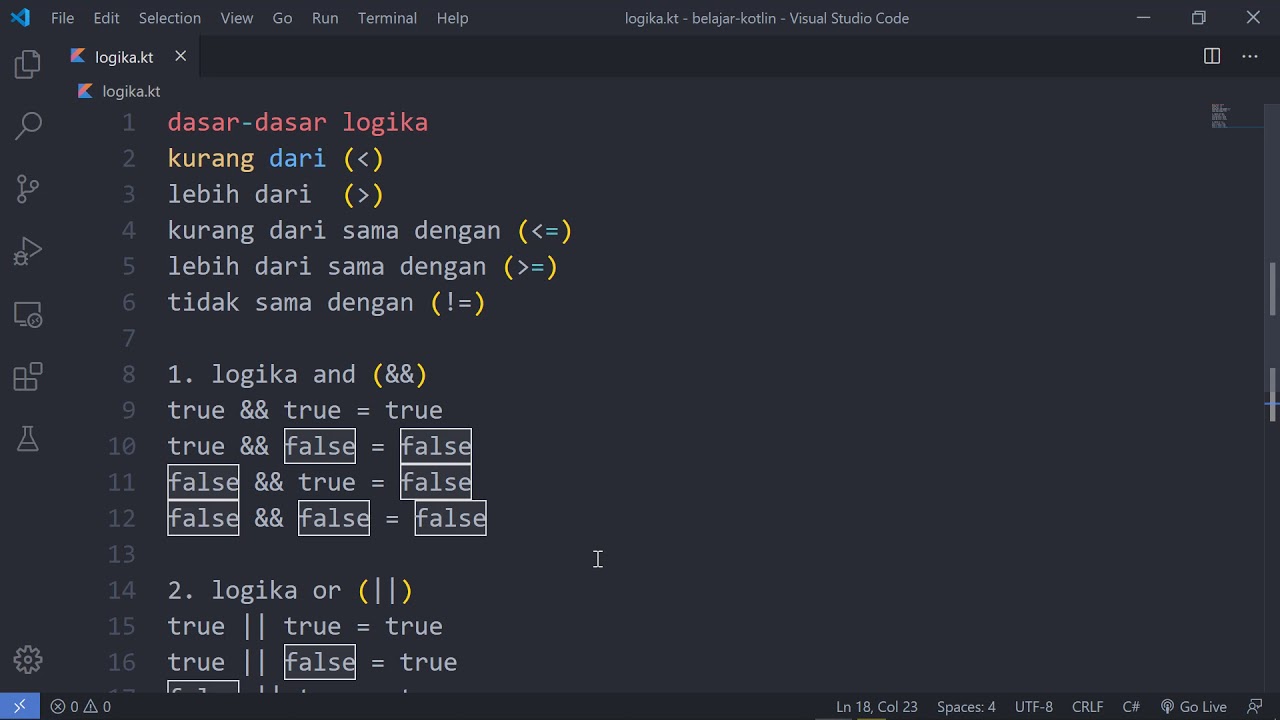Open the Source Control view
1280x720 pixels.
28,187
